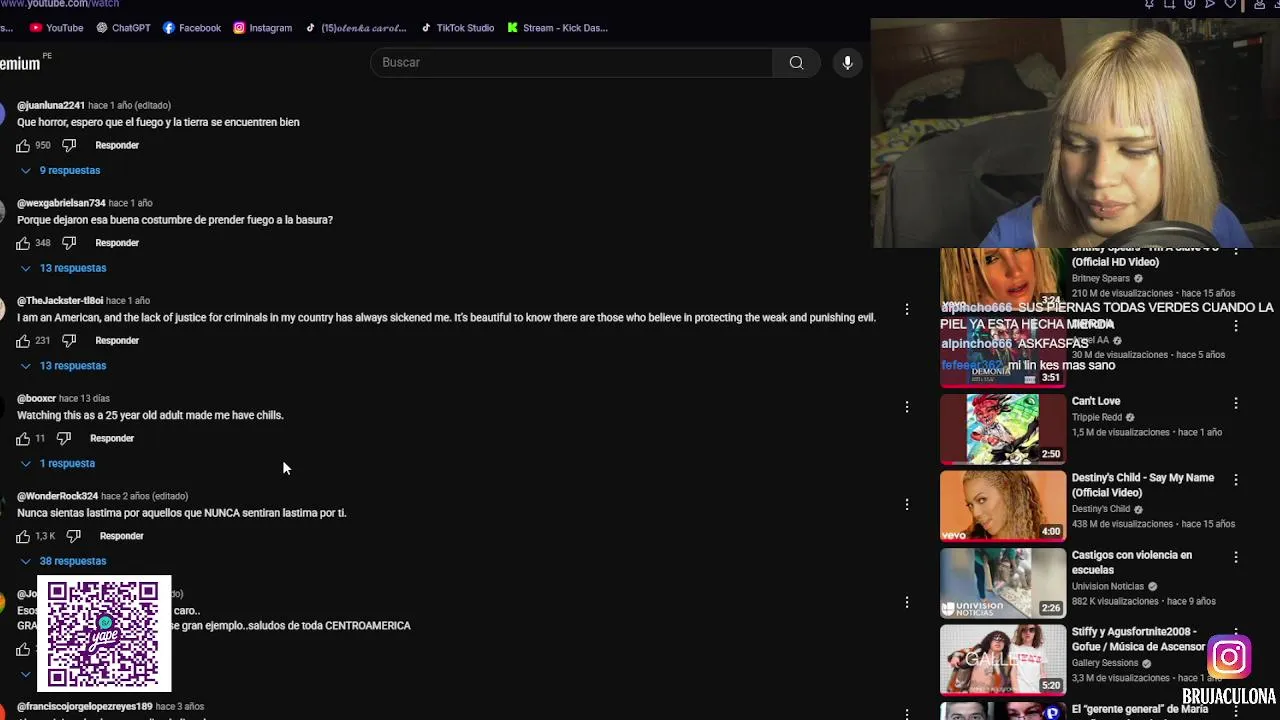
Task: Start voice search with the microphone icon
Action: click(x=847, y=62)
